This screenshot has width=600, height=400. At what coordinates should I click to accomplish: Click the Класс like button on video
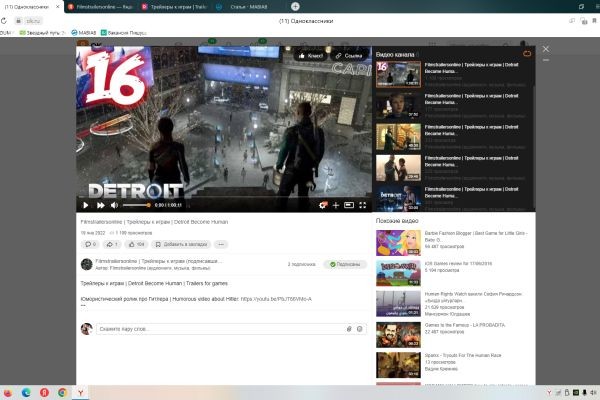(x=311, y=56)
